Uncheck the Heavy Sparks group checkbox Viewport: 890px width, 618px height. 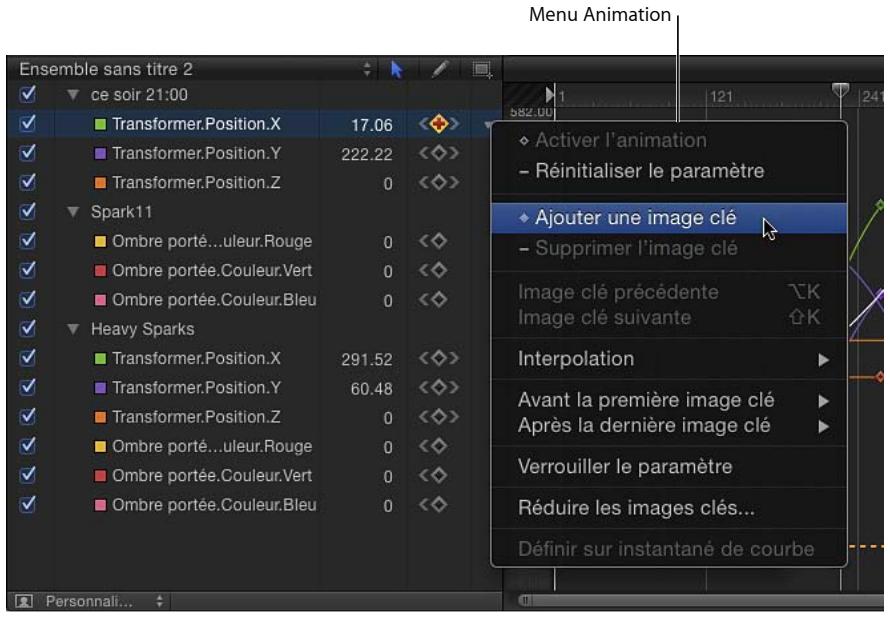coord(28,329)
